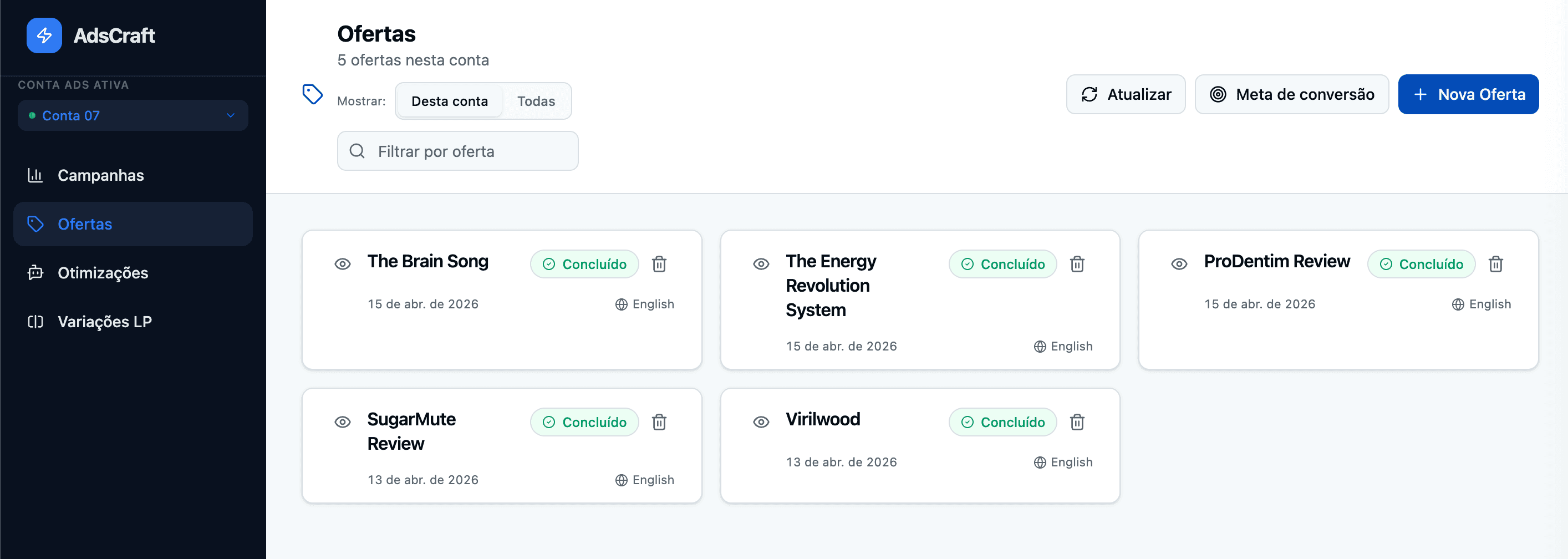
Task: Delete the SugarMute Review offer
Action: click(659, 422)
